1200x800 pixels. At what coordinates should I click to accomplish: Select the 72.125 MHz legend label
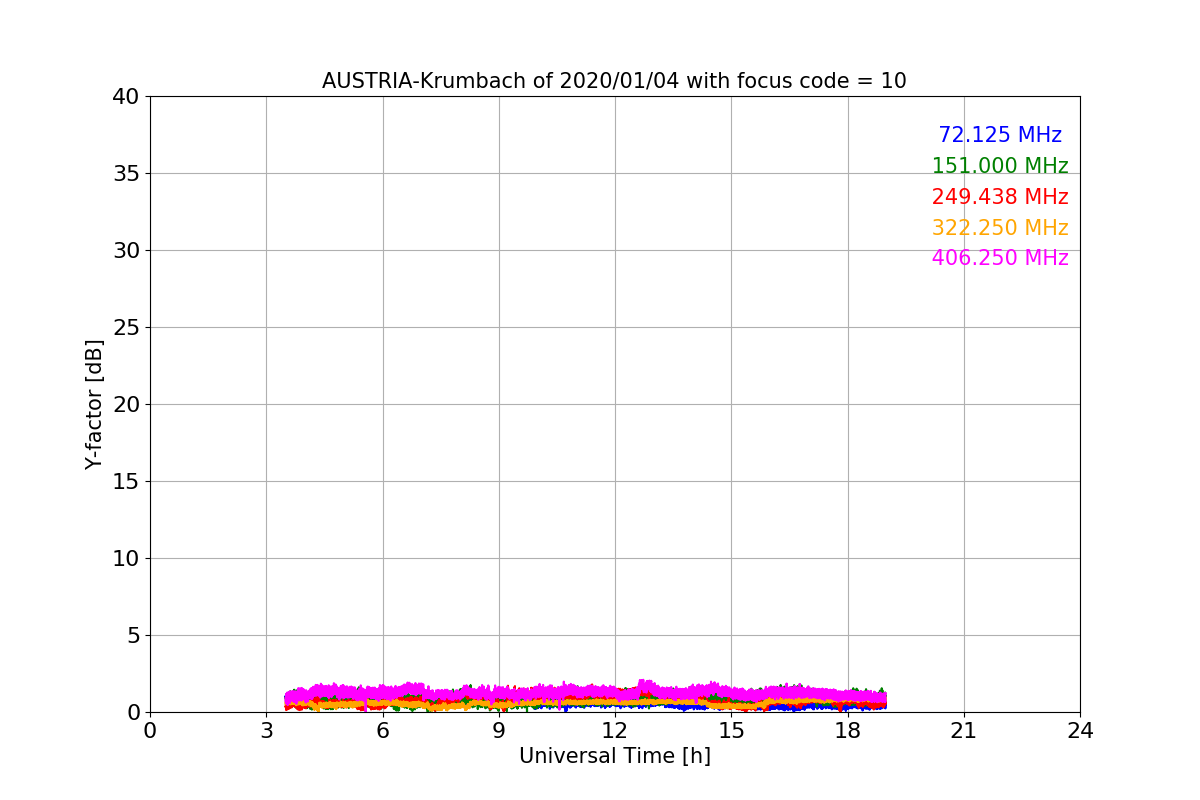click(1000, 135)
